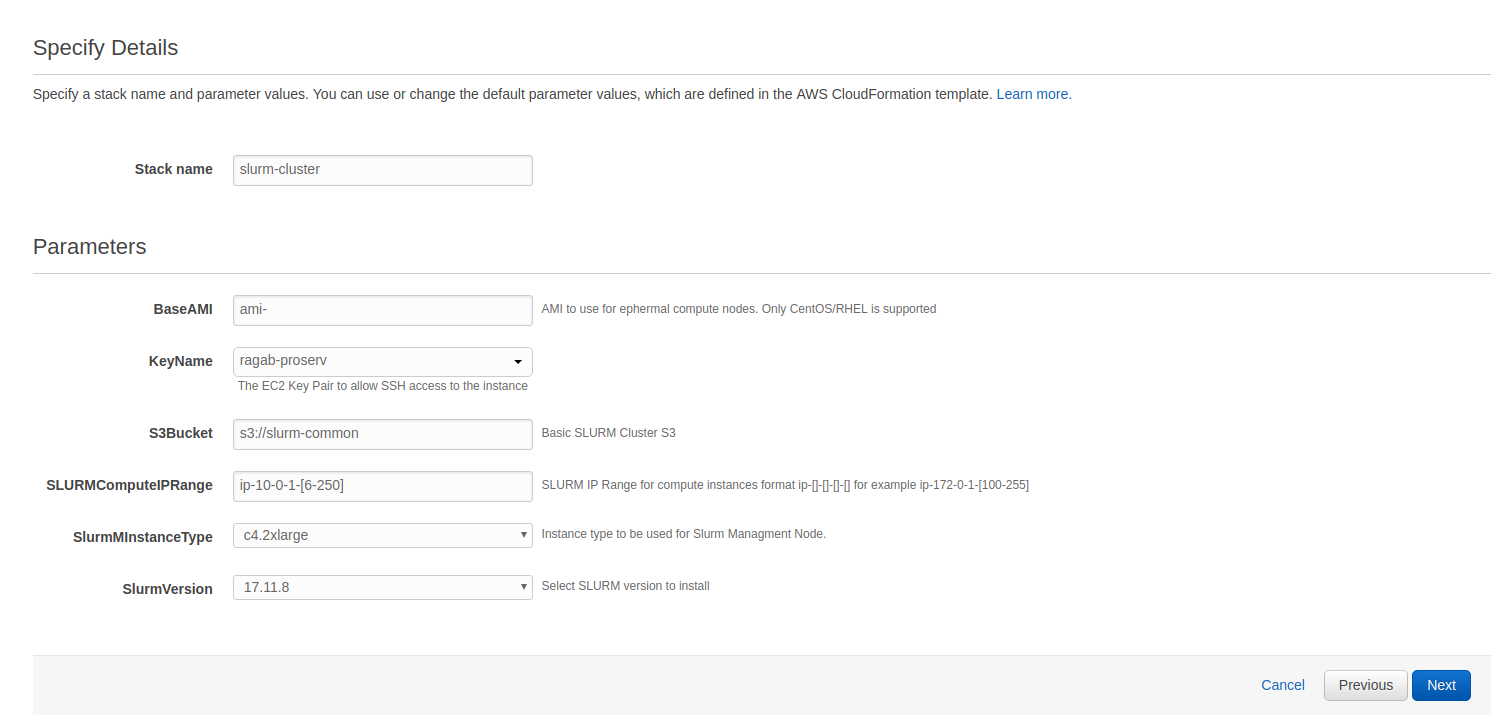The image size is (1503, 727).
Task: Click the Stack name label
Action: (x=173, y=170)
